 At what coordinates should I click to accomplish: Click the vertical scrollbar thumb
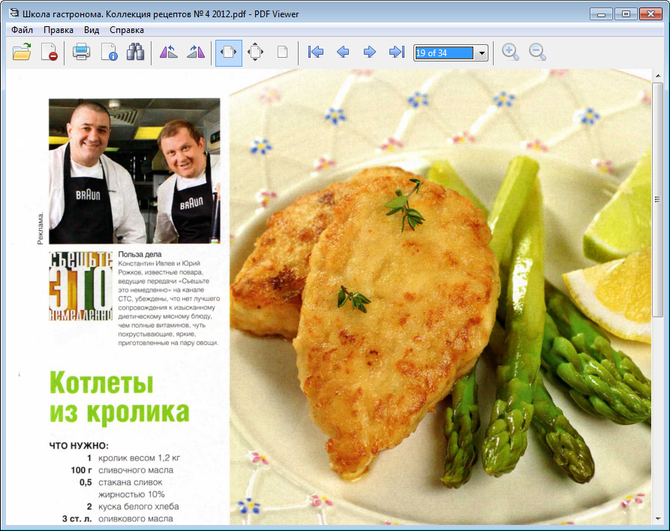point(658,199)
